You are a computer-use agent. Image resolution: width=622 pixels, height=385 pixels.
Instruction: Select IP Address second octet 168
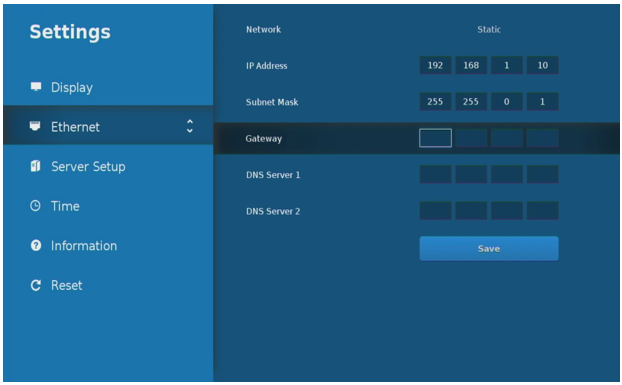(x=471, y=65)
